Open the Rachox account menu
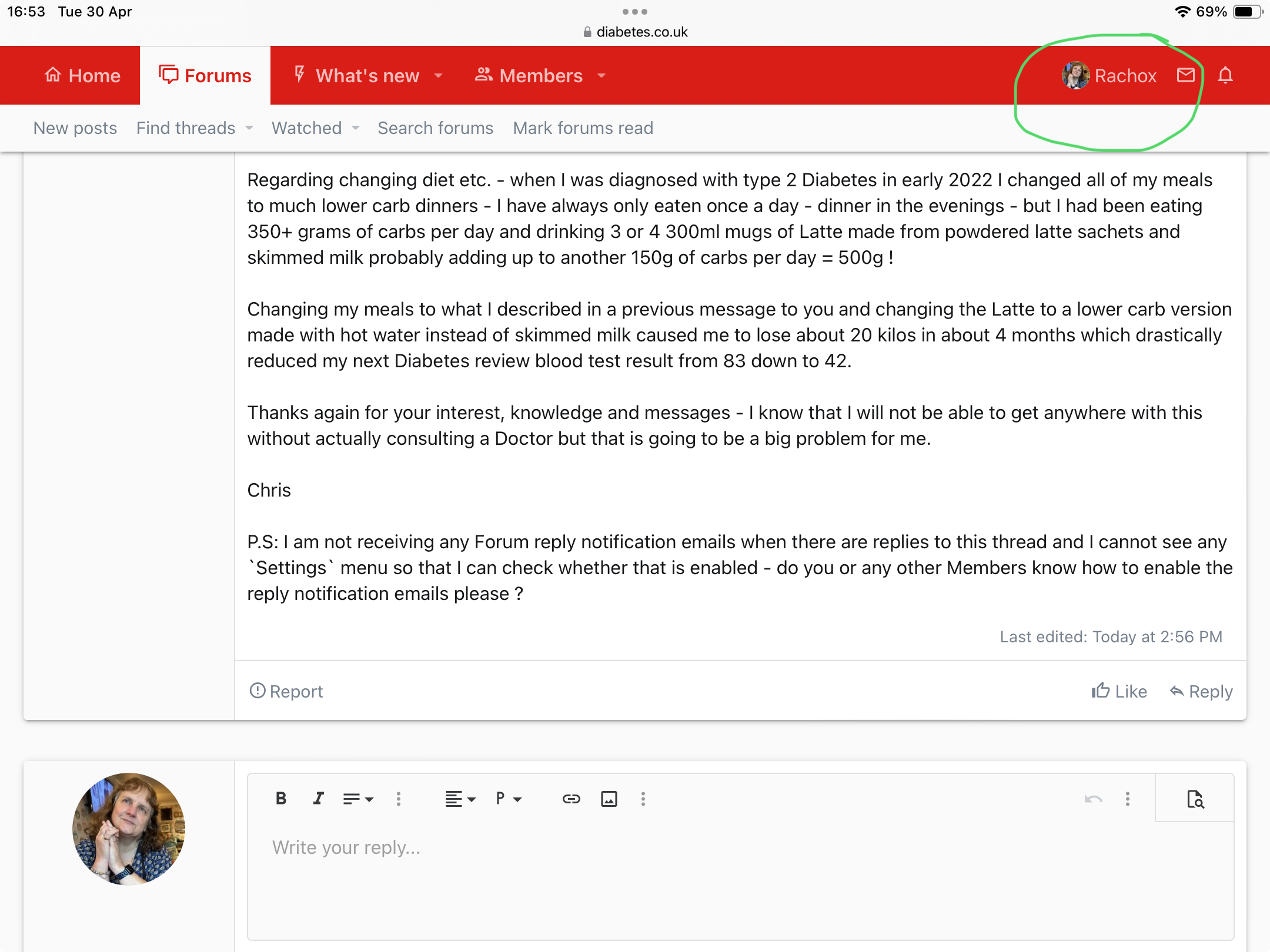 click(1109, 75)
